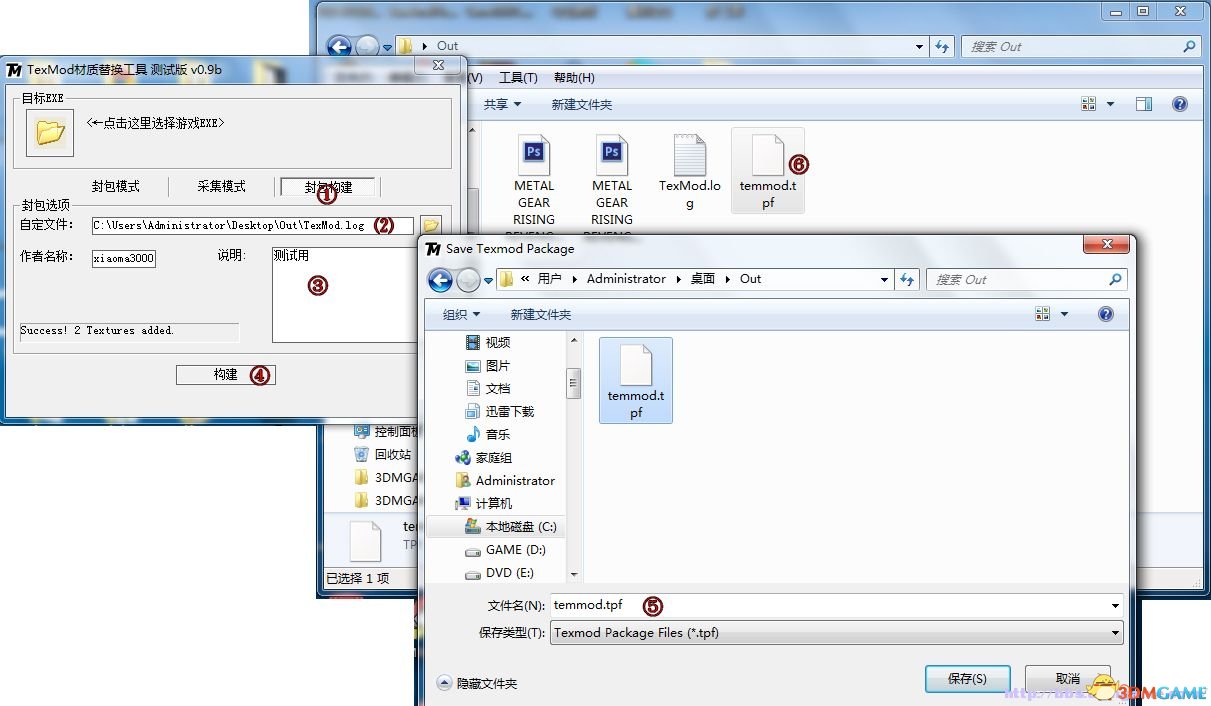This screenshot has height=706, width=1211.
Task: Click Administrator in the Save dialog address path
Action: tap(626, 279)
